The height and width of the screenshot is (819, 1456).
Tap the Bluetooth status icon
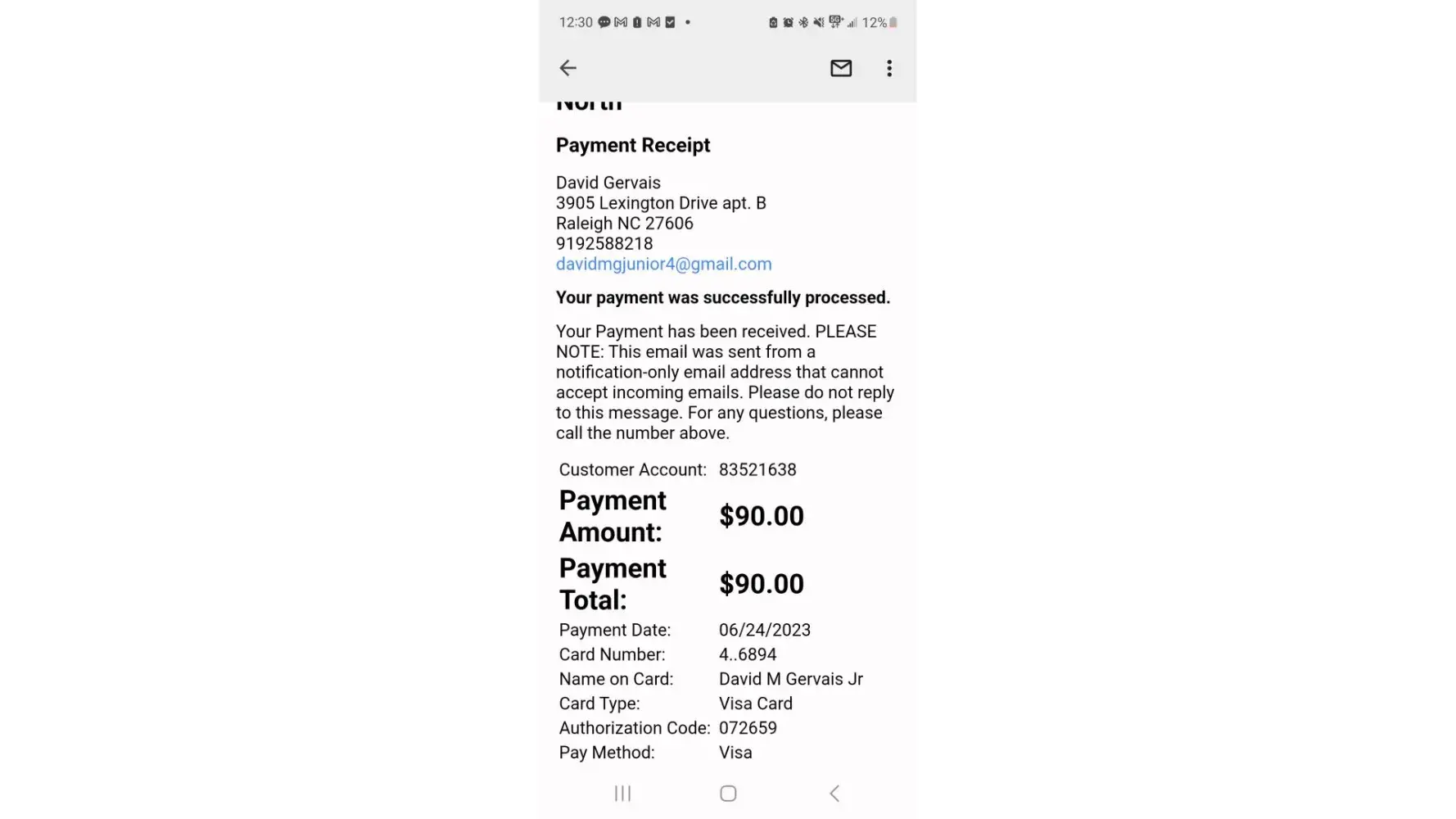[803, 22]
